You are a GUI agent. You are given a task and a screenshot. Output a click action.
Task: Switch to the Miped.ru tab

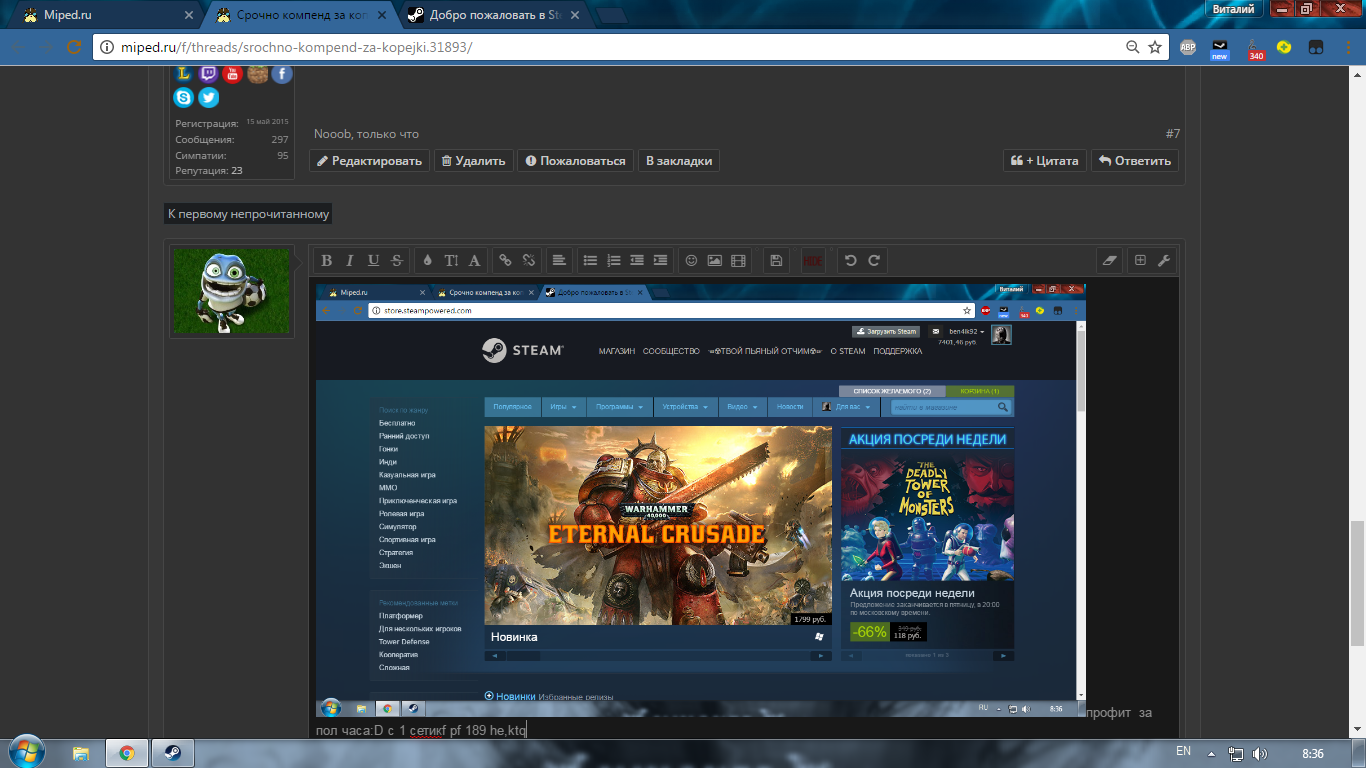coord(105,15)
